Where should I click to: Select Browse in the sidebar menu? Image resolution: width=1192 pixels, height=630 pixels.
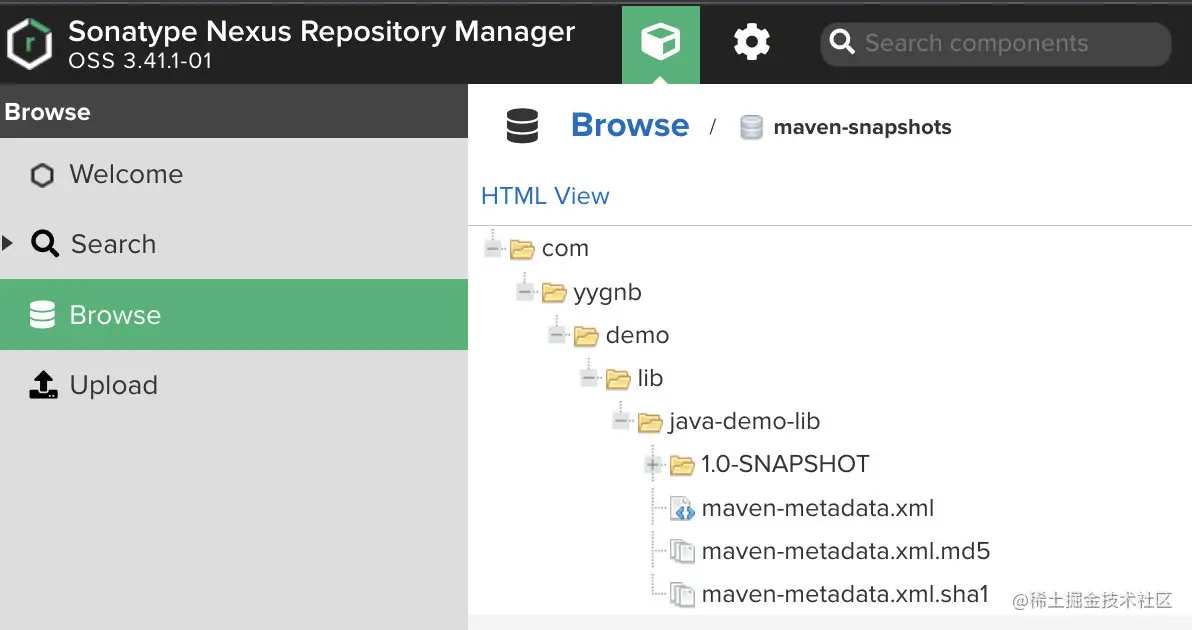coord(115,315)
